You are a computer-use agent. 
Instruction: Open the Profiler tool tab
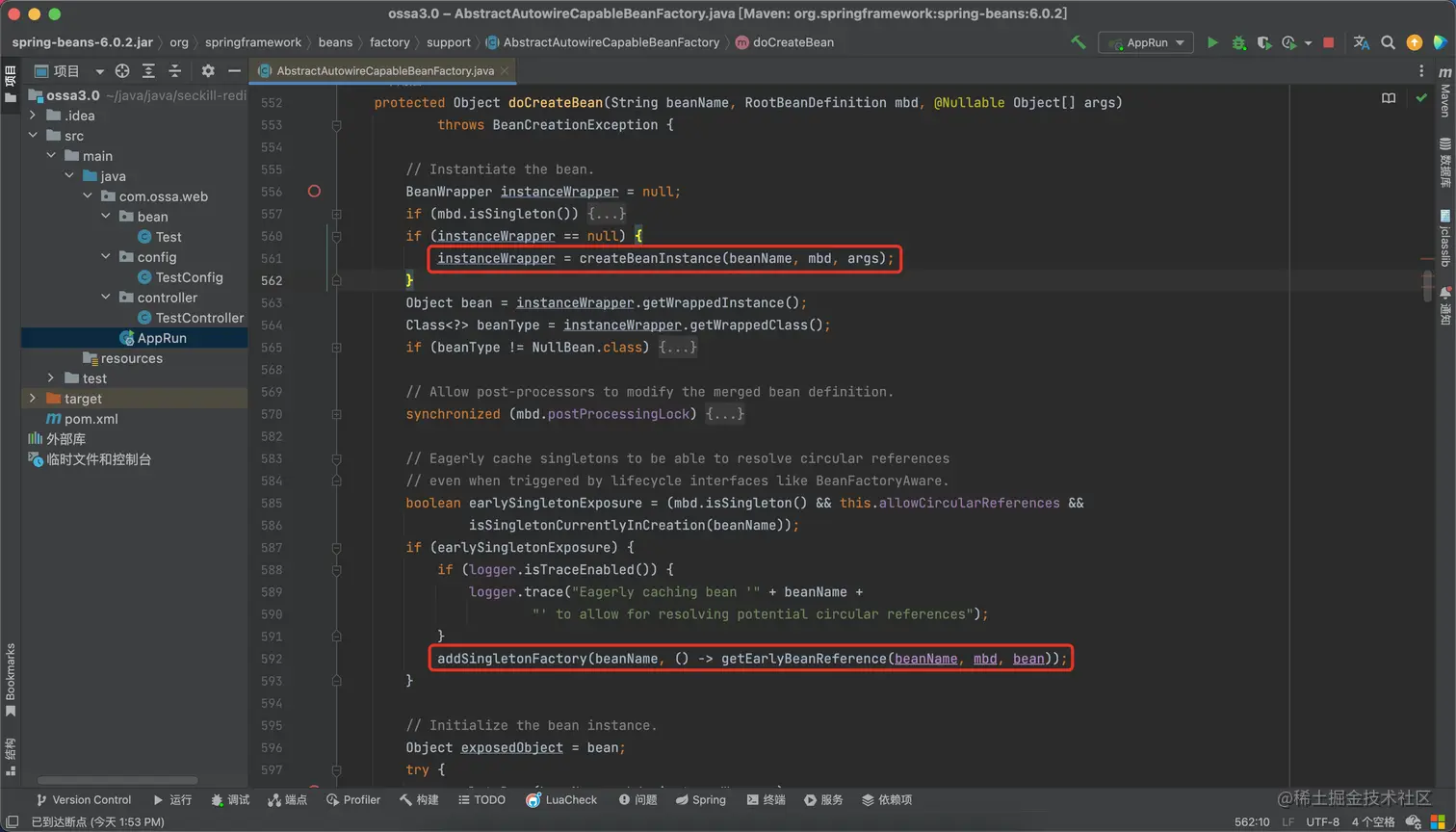(x=353, y=799)
